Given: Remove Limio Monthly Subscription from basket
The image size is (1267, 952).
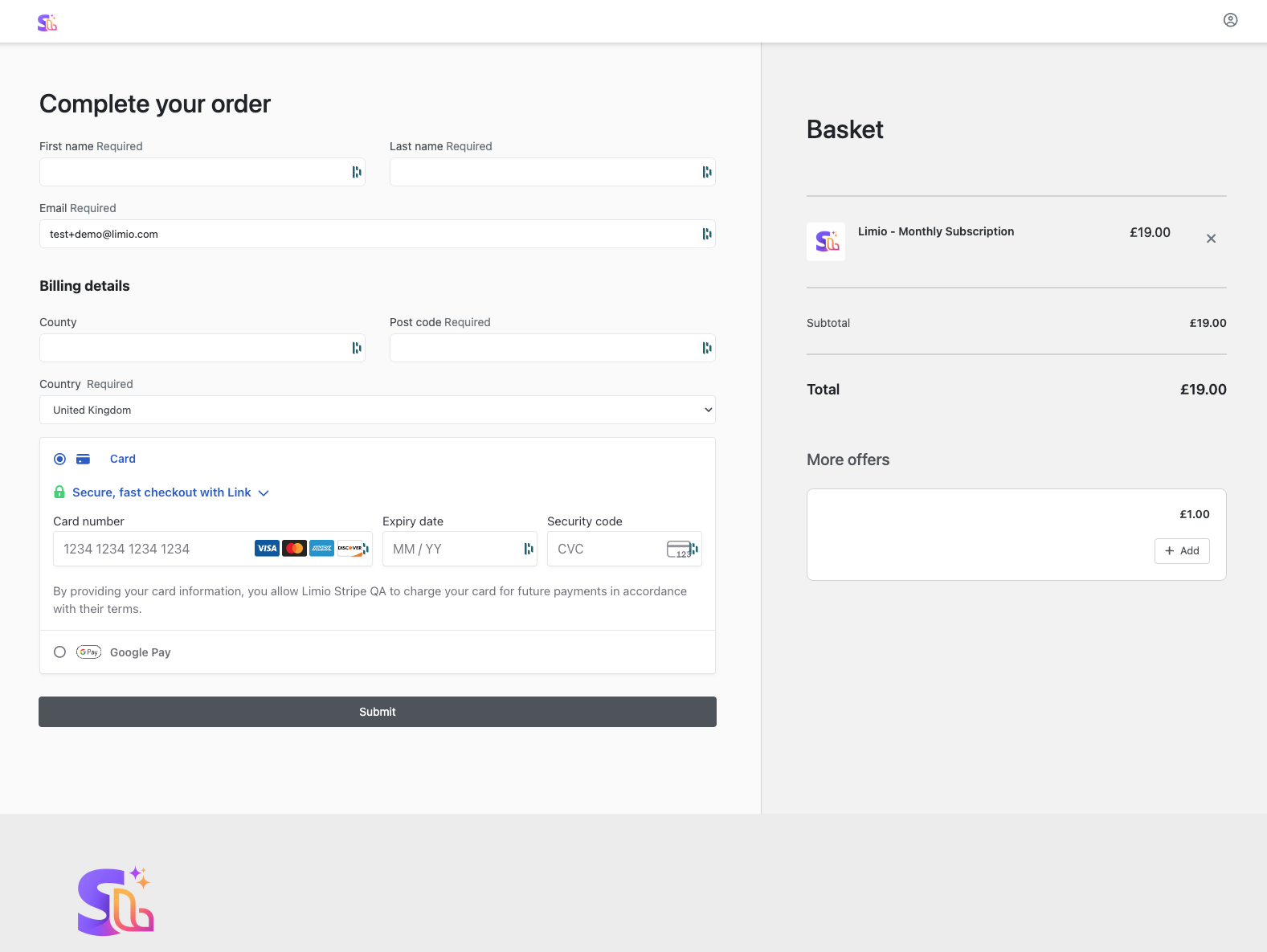Looking at the screenshot, I should pyautogui.click(x=1211, y=239).
